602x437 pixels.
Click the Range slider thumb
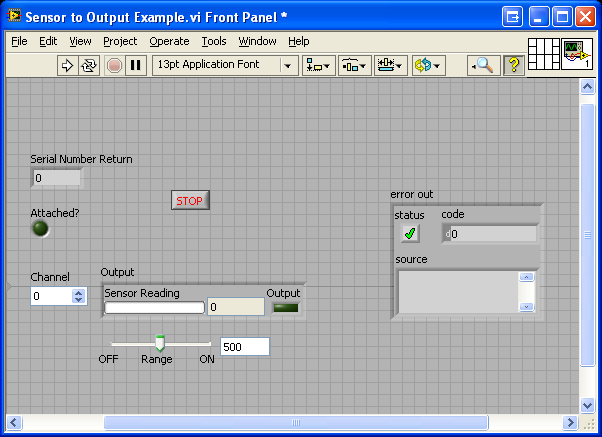(160, 343)
